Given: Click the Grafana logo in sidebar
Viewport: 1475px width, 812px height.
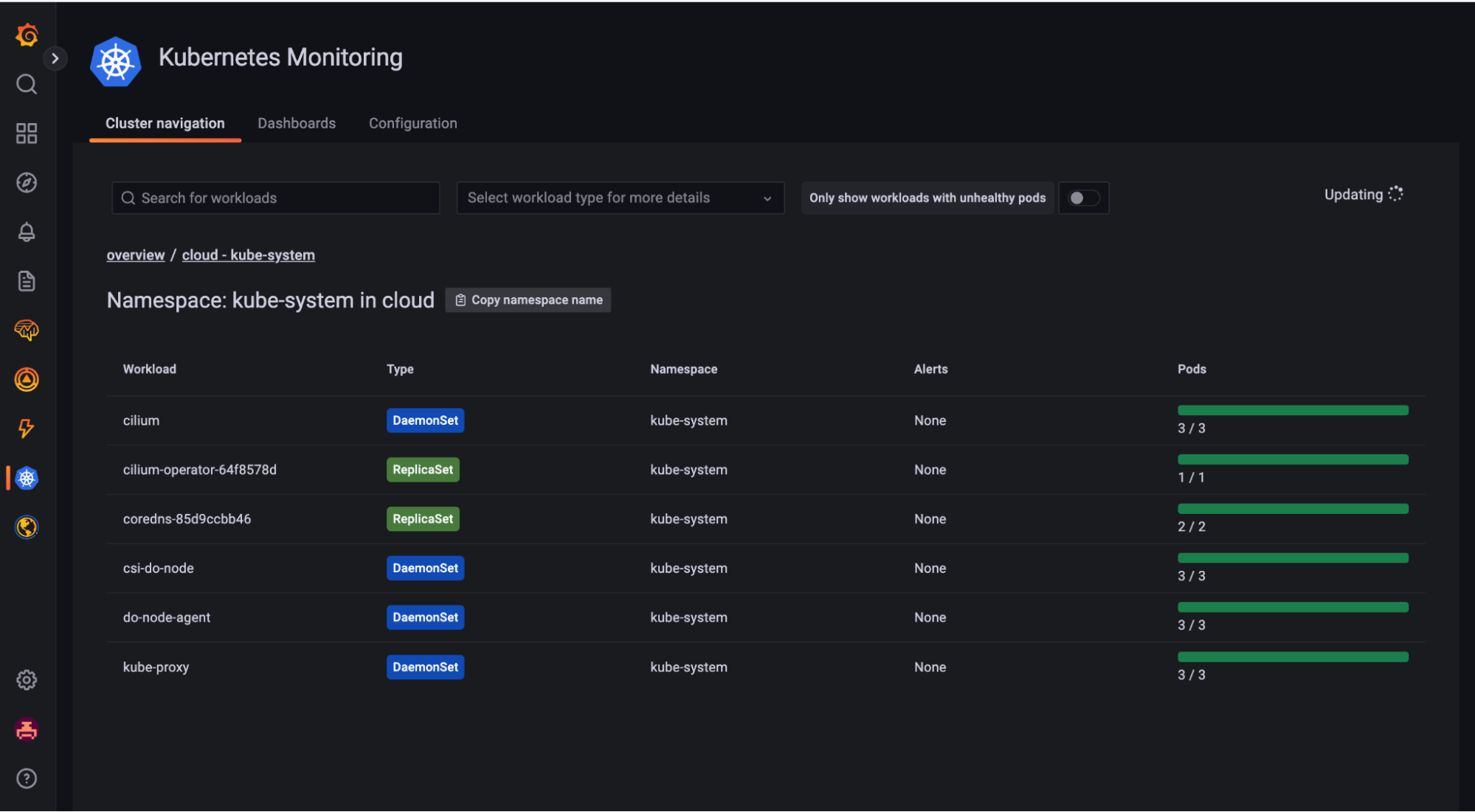Looking at the screenshot, I should tap(27, 35).
